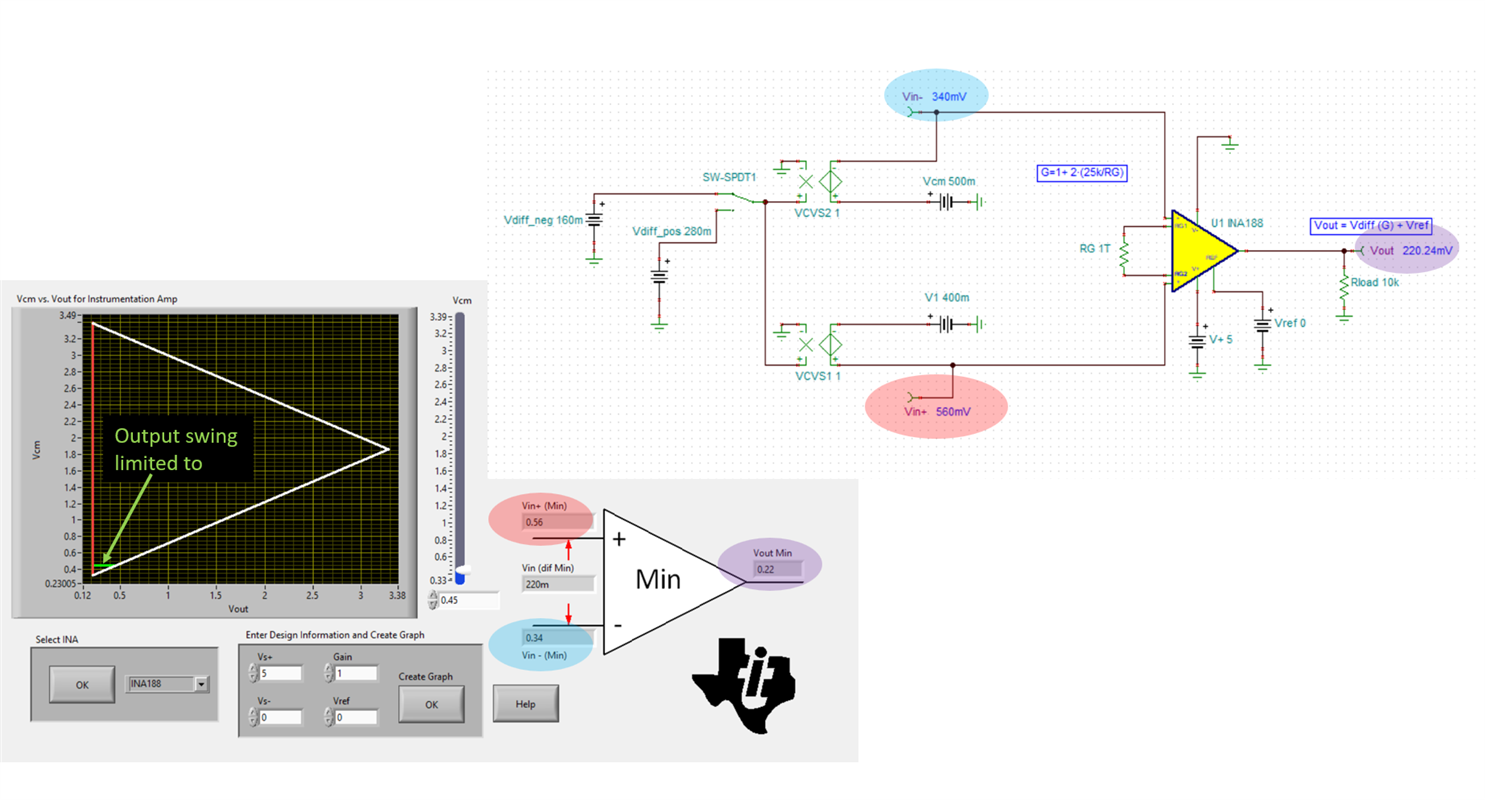Click the Vout Min 0.22 field

tap(777, 569)
